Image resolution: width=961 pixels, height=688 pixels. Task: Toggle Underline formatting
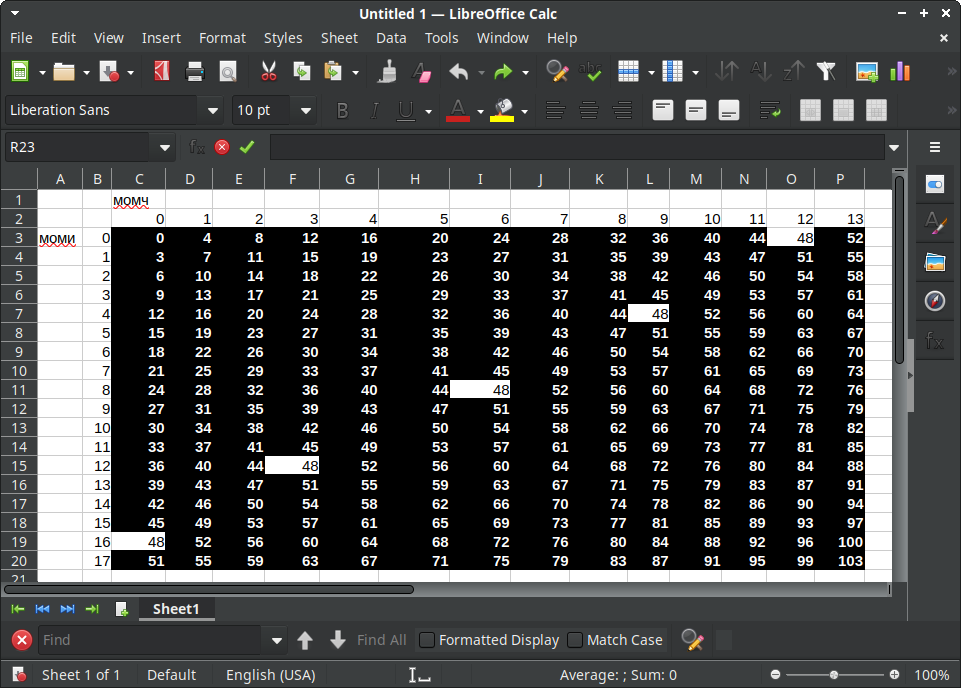point(406,111)
